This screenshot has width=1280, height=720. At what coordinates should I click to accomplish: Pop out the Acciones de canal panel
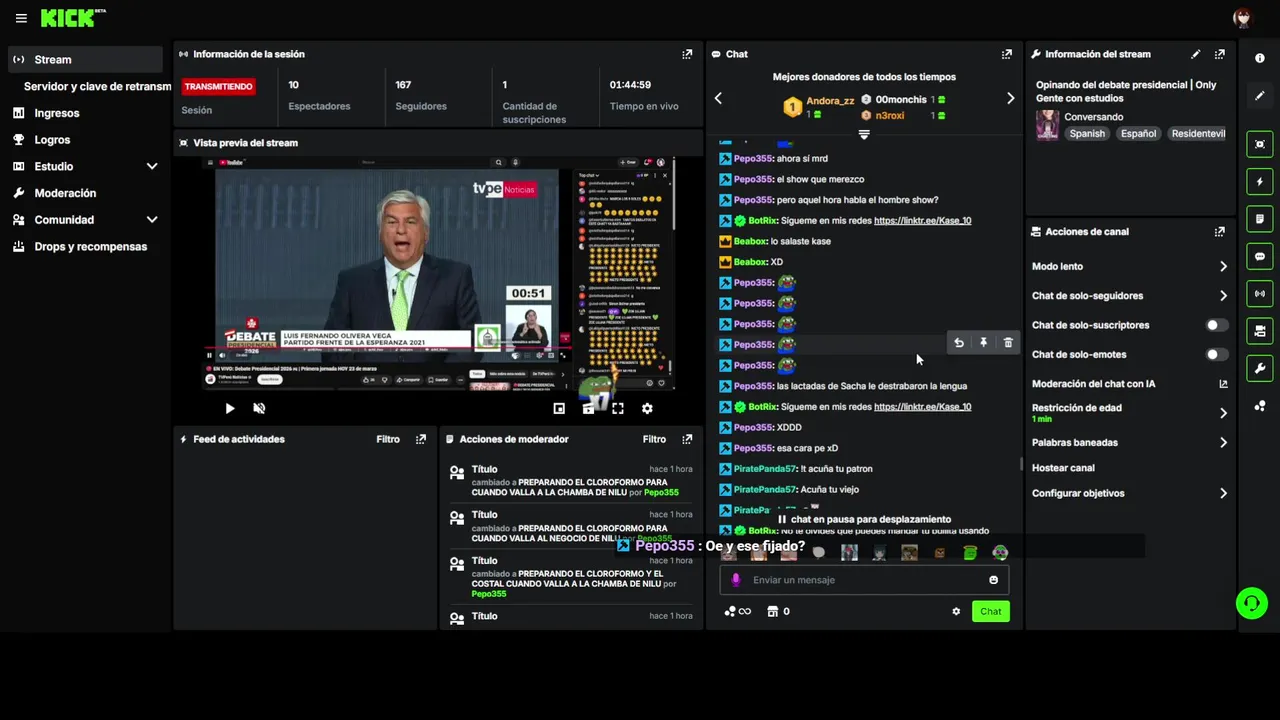[x=1219, y=232]
